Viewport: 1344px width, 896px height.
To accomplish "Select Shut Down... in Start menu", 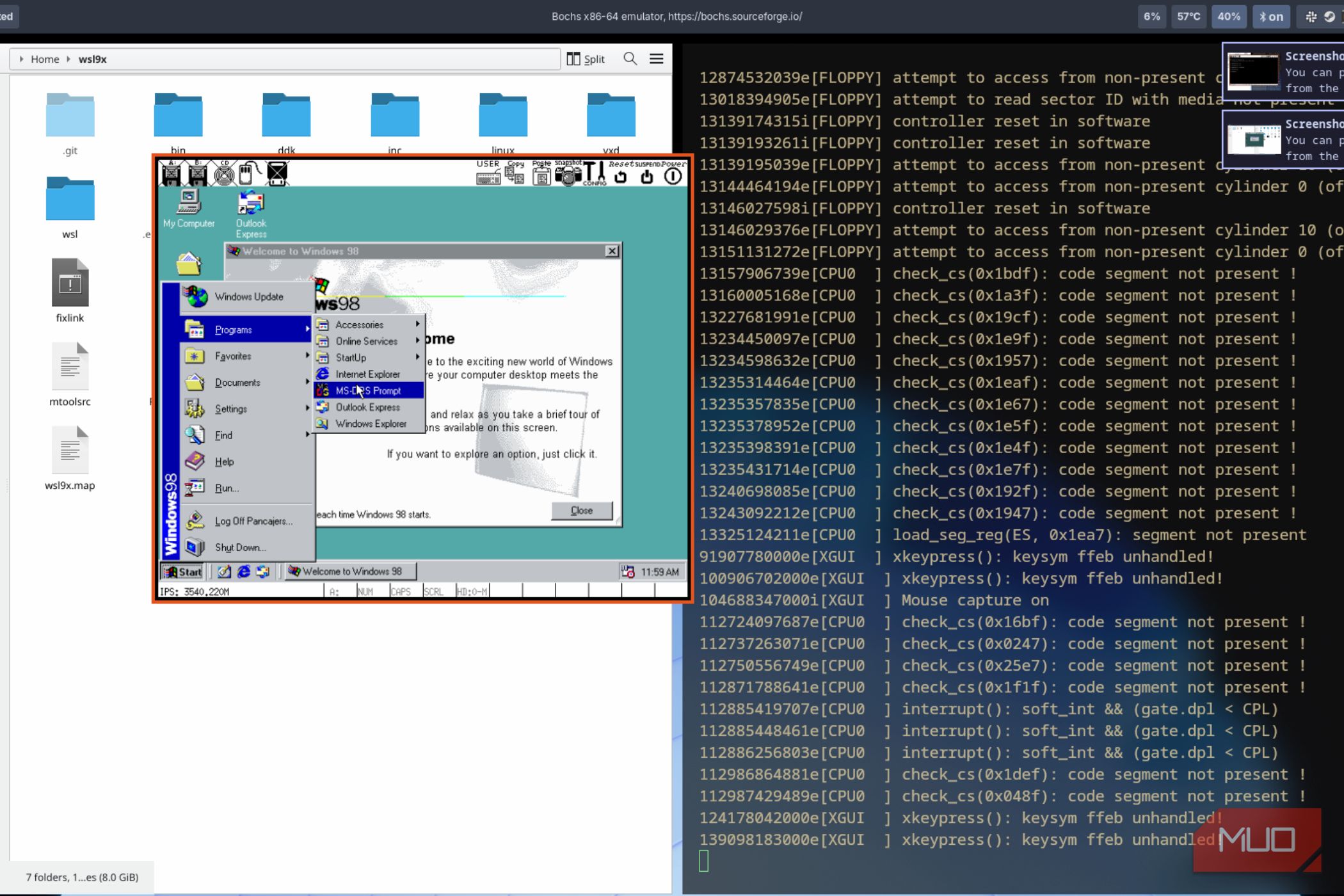I will (248, 547).
